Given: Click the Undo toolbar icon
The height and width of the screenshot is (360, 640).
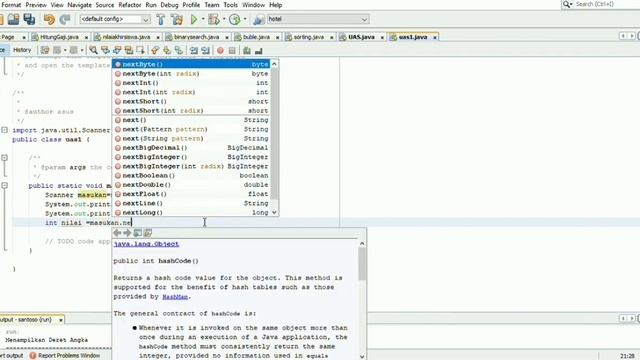Looking at the screenshot, I should pyautogui.click(x=49, y=19).
